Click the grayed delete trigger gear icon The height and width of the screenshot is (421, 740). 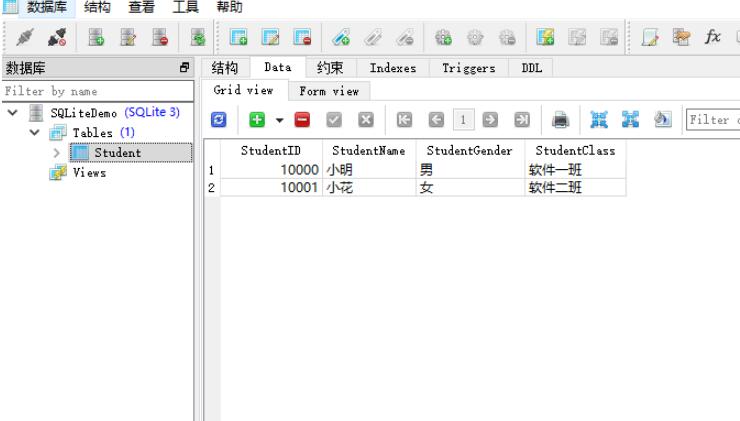point(507,37)
